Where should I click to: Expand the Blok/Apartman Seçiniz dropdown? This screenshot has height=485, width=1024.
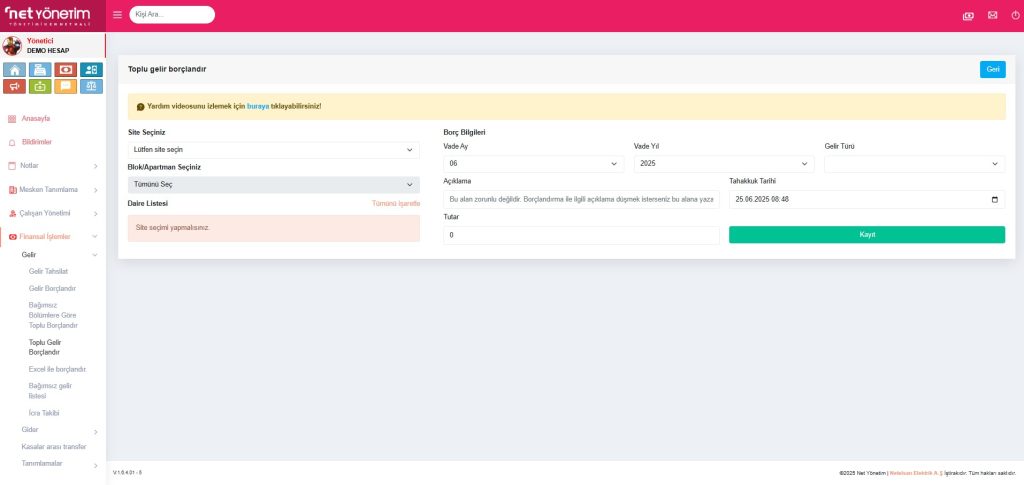click(x=274, y=185)
